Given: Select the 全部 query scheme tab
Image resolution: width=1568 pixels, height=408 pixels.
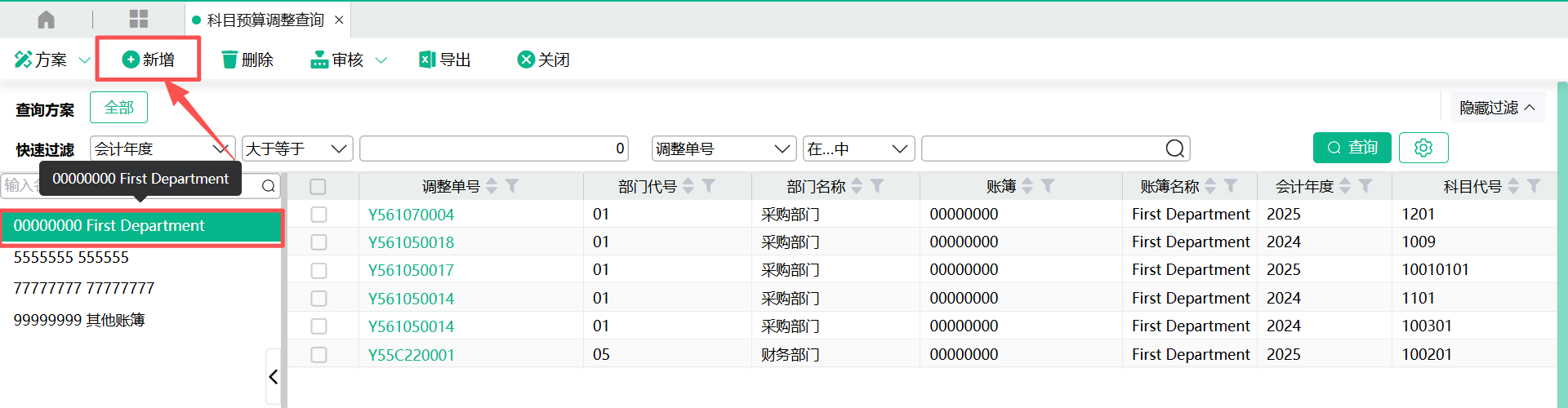Looking at the screenshot, I should tap(118, 108).
